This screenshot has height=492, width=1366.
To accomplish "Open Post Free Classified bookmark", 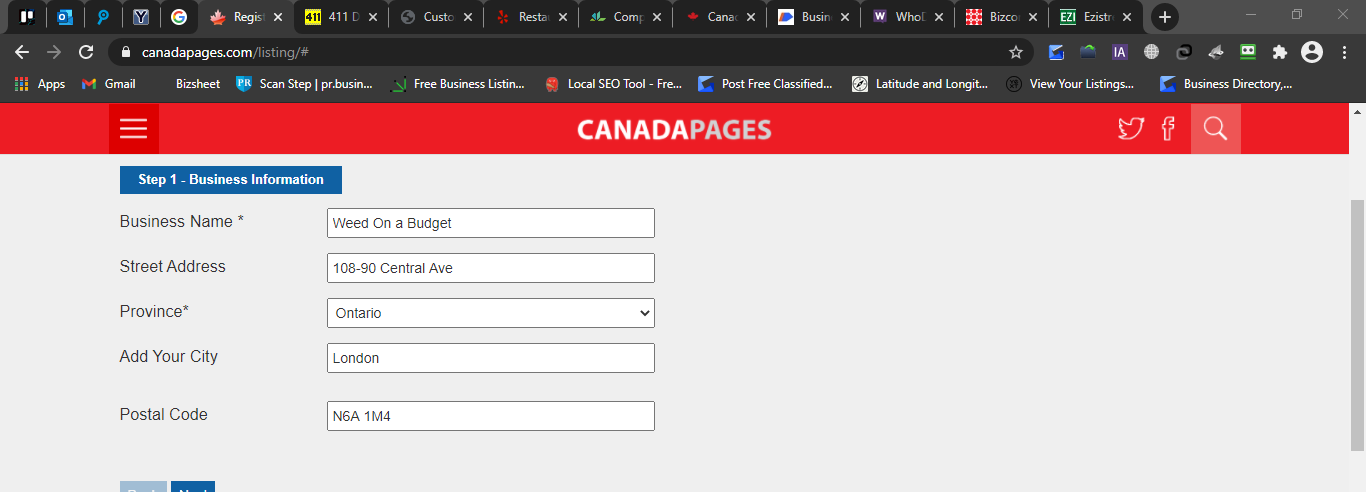I will click(766, 84).
